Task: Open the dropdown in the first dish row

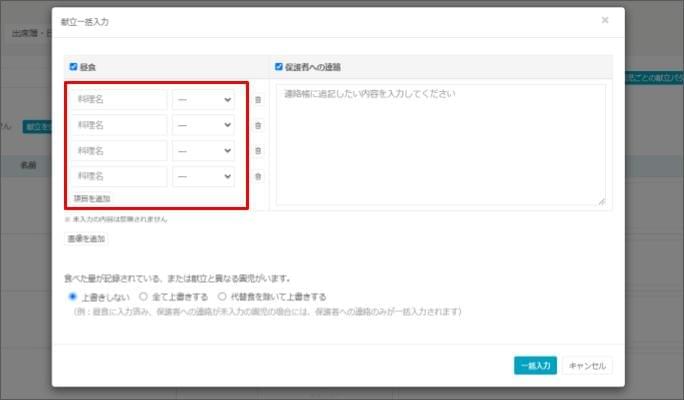Action: pyautogui.click(x=203, y=99)
